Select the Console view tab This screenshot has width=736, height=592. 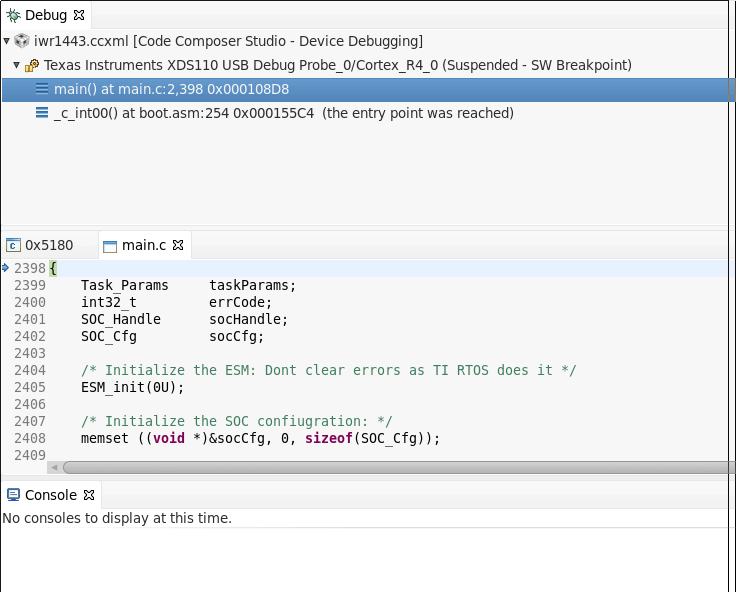click(50, 495)
